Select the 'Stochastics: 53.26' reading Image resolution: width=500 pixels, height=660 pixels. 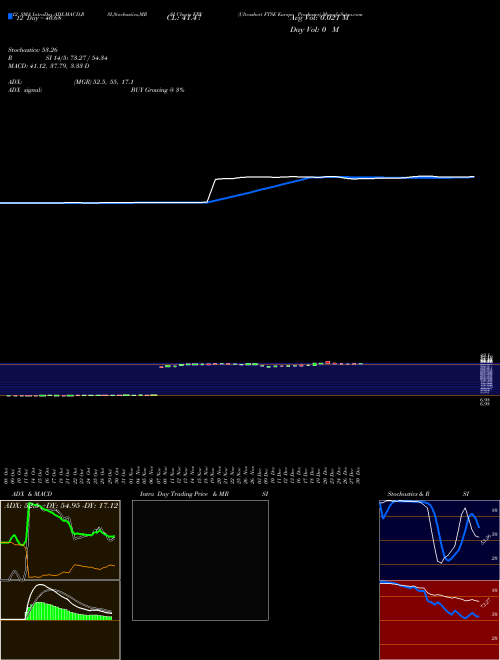tap(32, 50)
